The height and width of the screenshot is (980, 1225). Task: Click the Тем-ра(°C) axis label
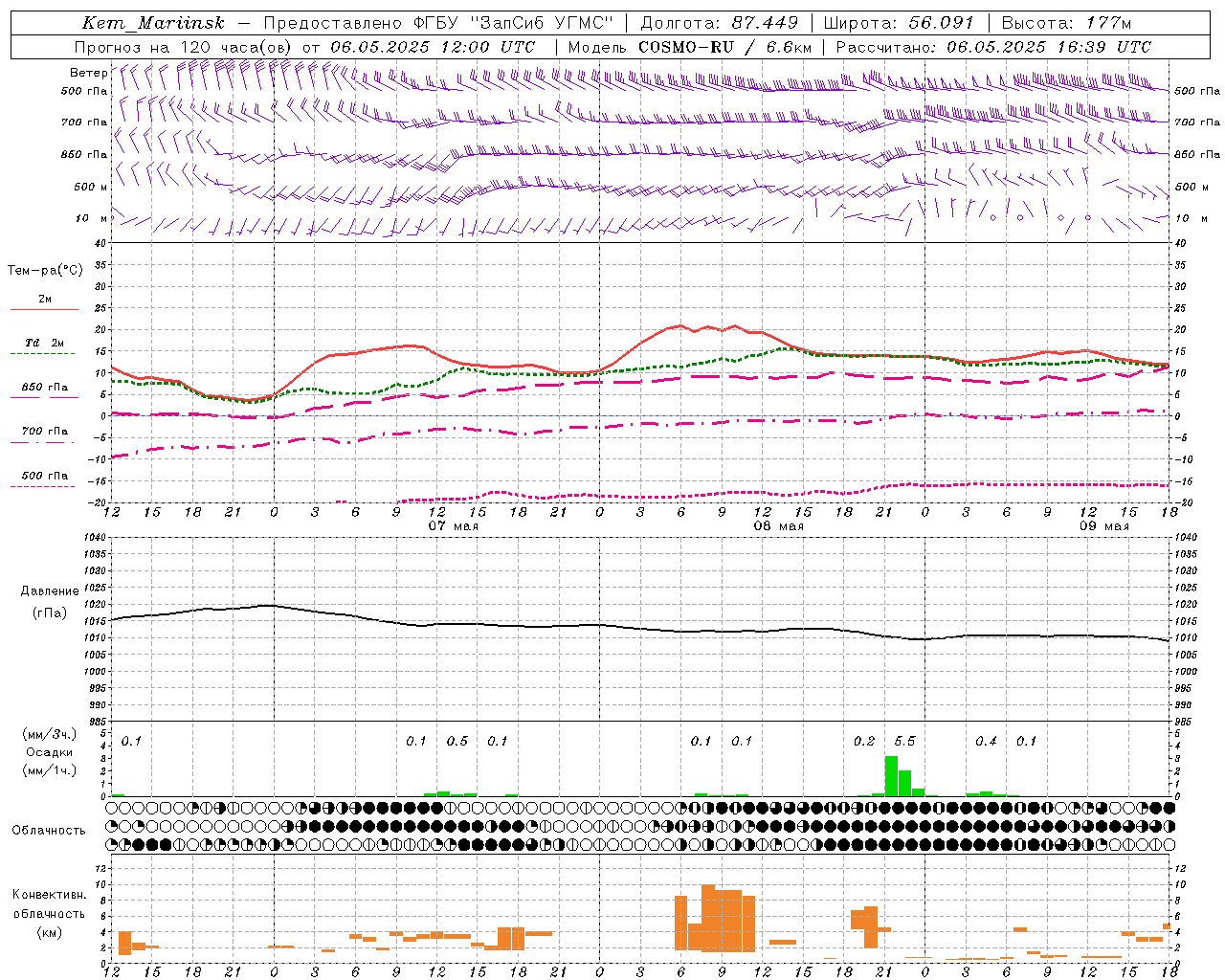[45, 270]
